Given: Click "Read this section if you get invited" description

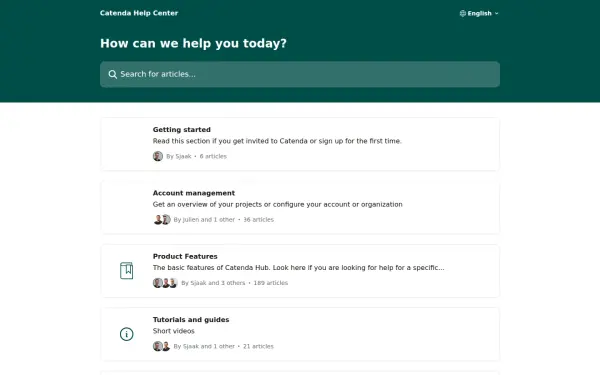Looking at the screenshot, I should tap(277, 141).
